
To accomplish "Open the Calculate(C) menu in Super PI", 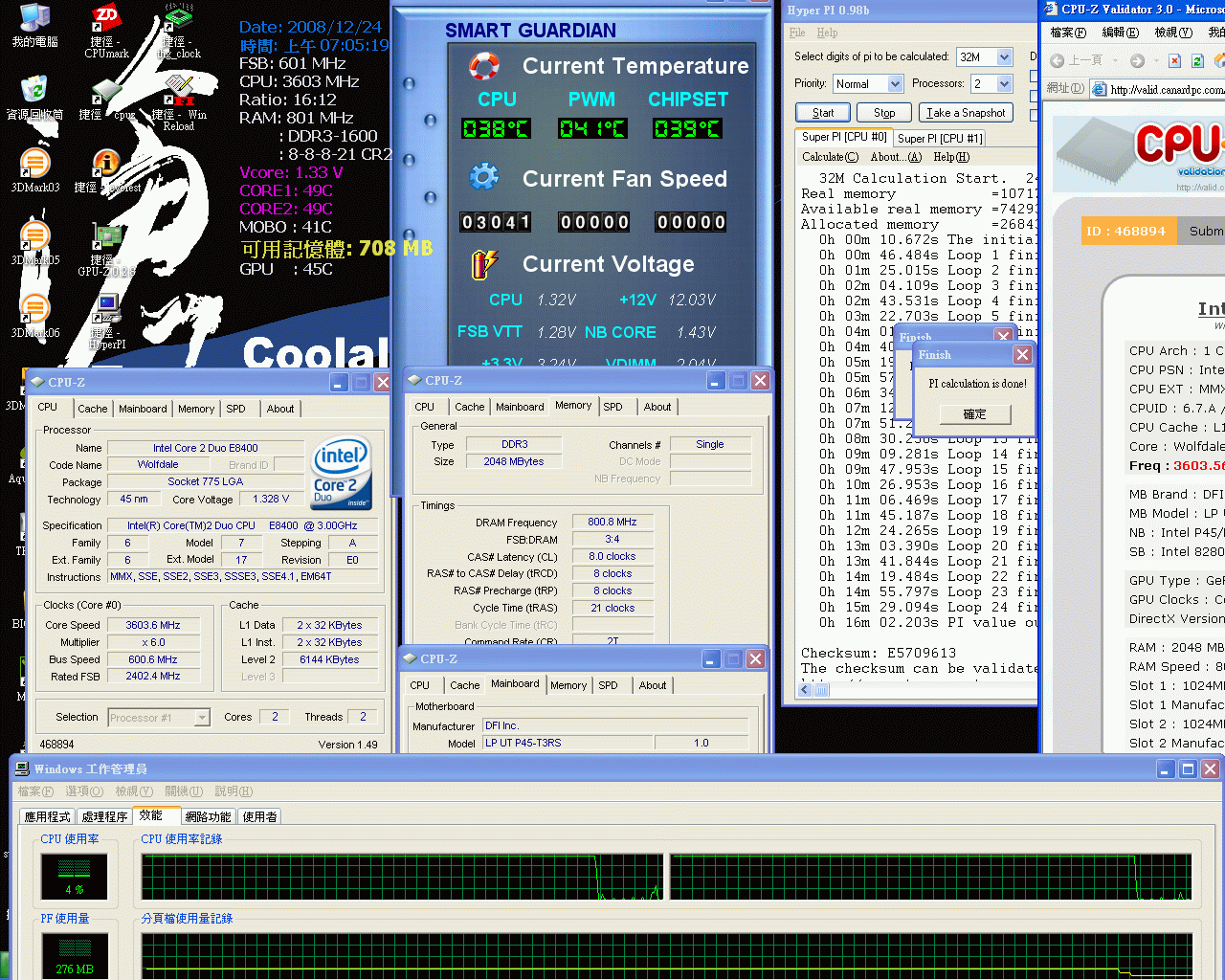I will 830,157.
